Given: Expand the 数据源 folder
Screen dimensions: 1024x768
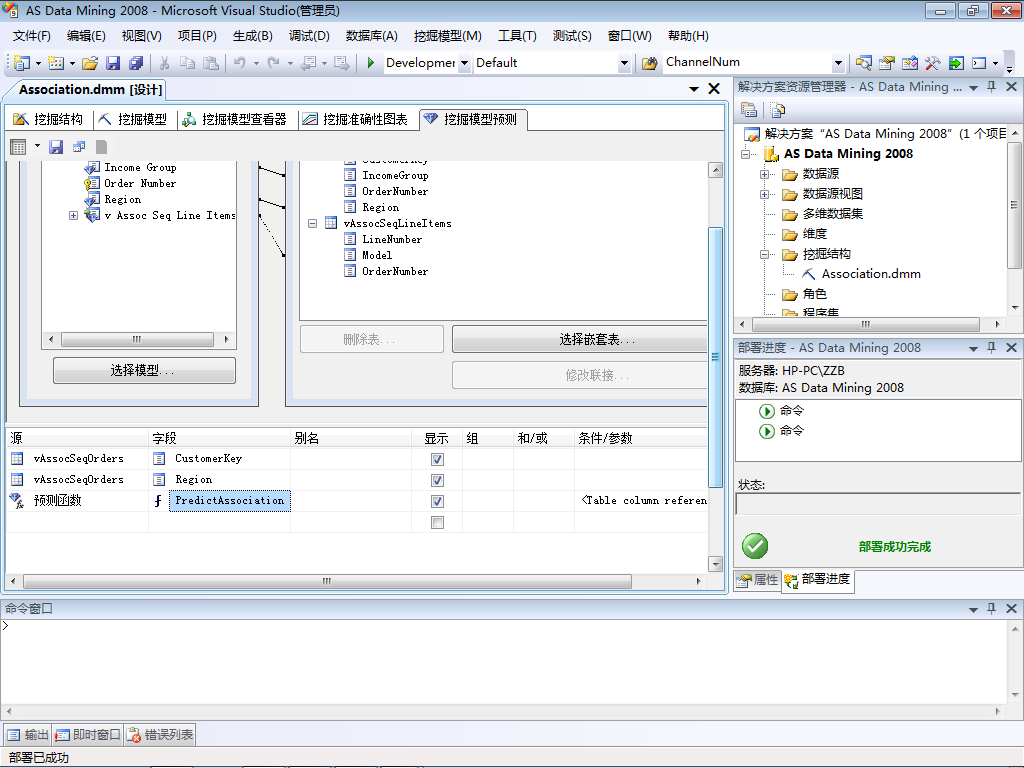Looking at the screenshot, I should (764, 174).
